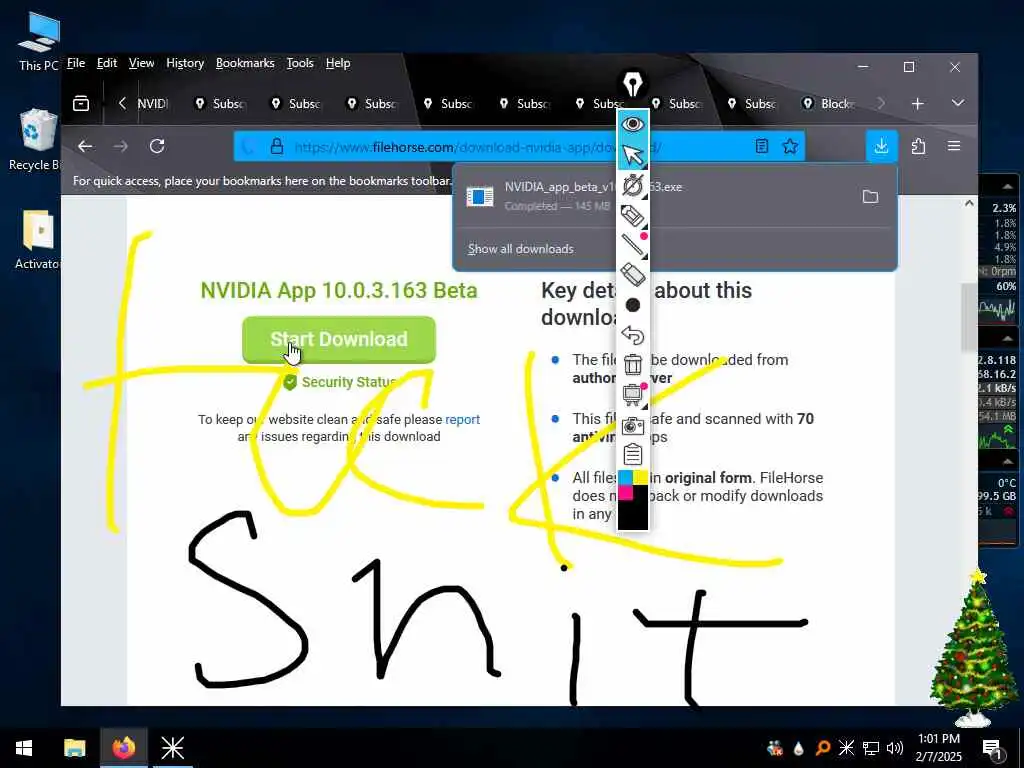Select the eraser tool in Epic Pen

632,275
